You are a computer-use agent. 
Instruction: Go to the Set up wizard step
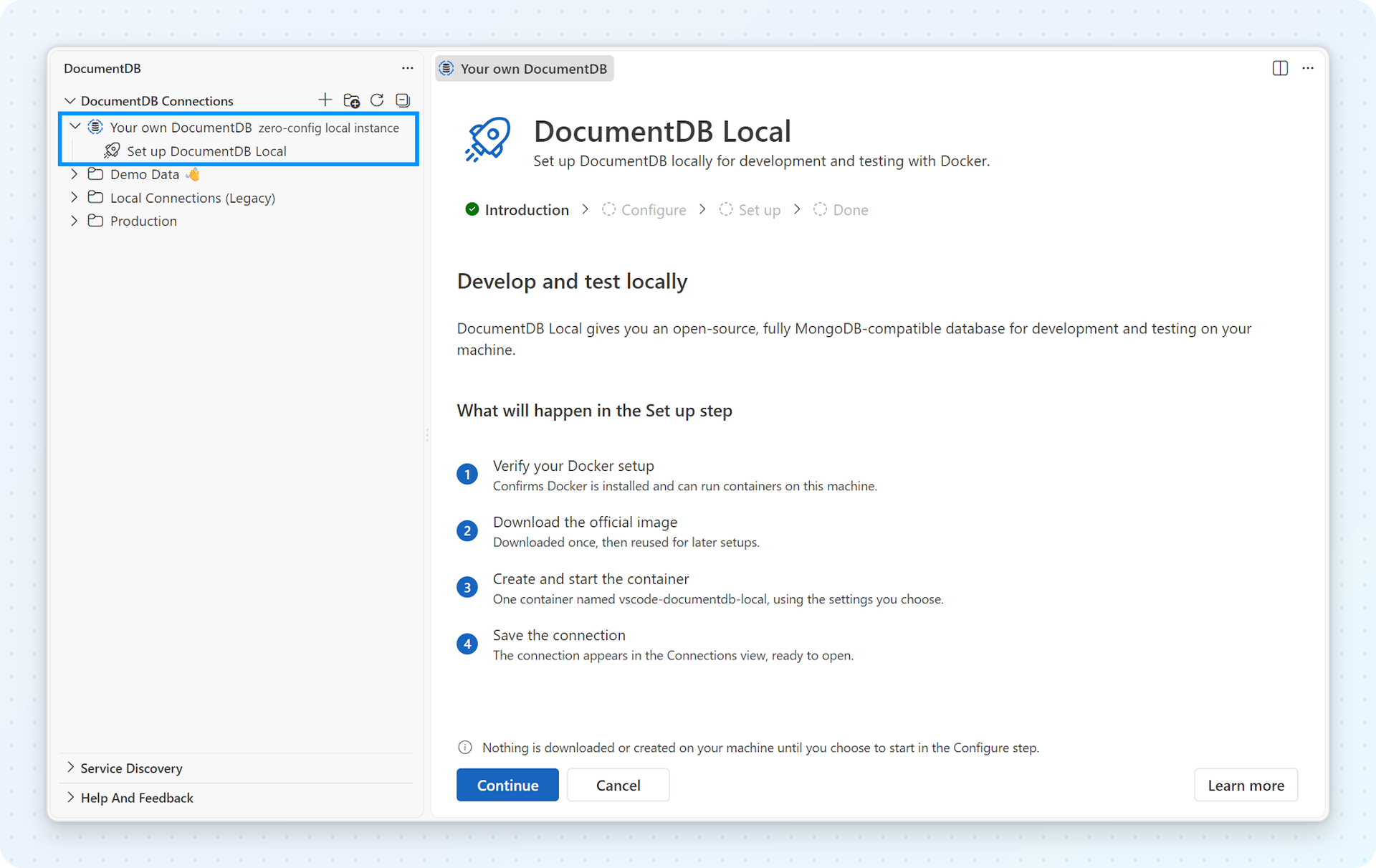tap(750, 209)
